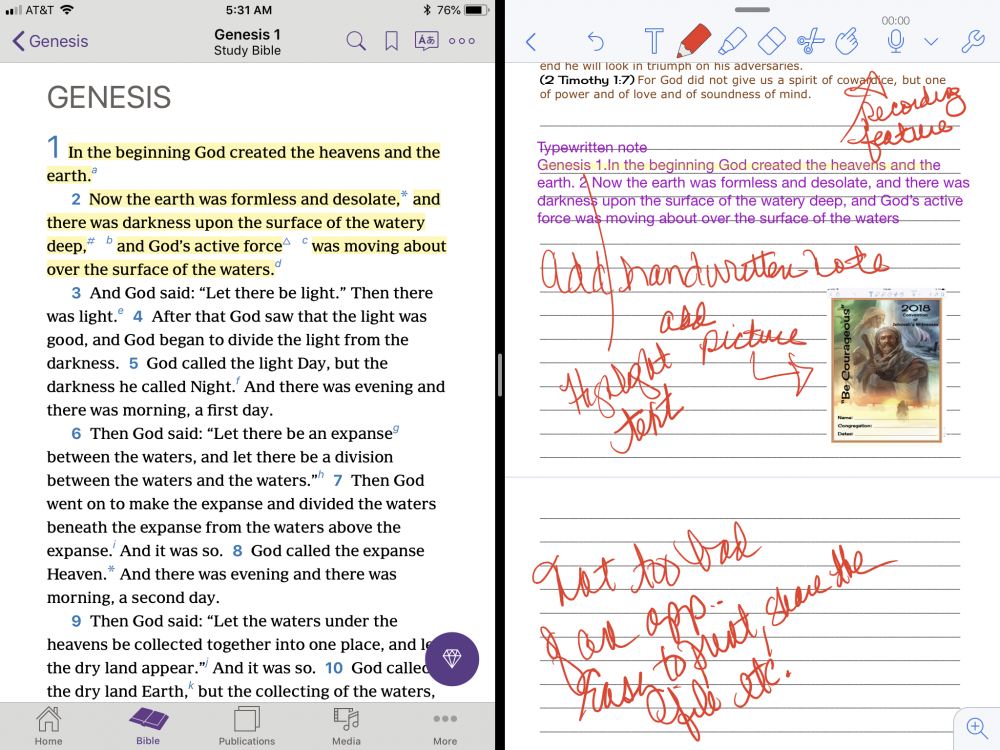This screenshot has height=750, width=1000.
Task: Go back to Genesis chapter list
Action: pyautogui.click(x=50, y=41)
